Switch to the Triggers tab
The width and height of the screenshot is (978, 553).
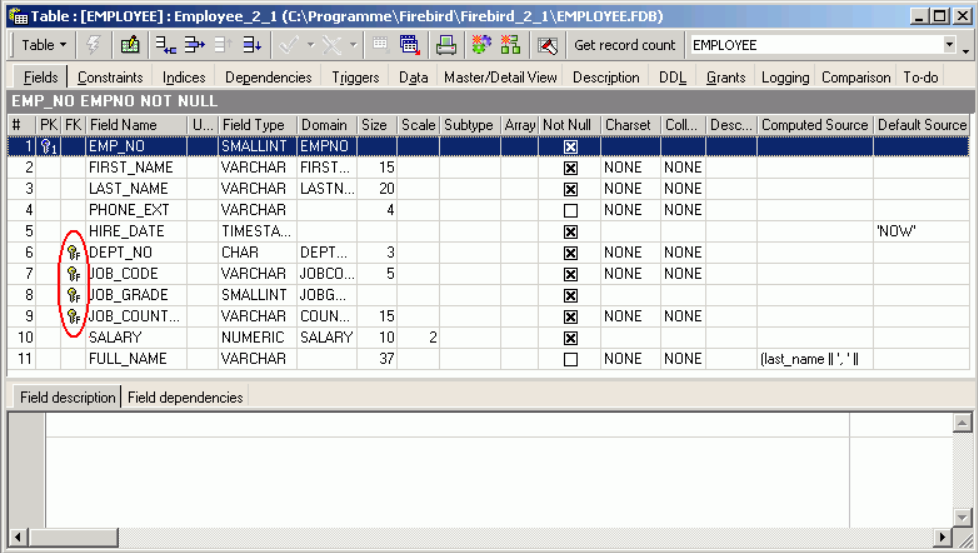(x=355, y=77)
